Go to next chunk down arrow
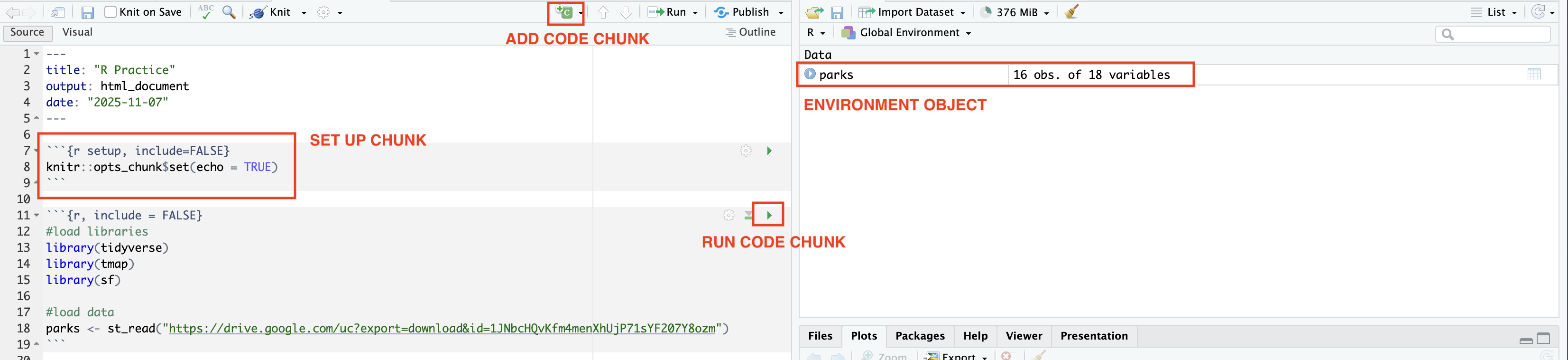 pos(626,13)
